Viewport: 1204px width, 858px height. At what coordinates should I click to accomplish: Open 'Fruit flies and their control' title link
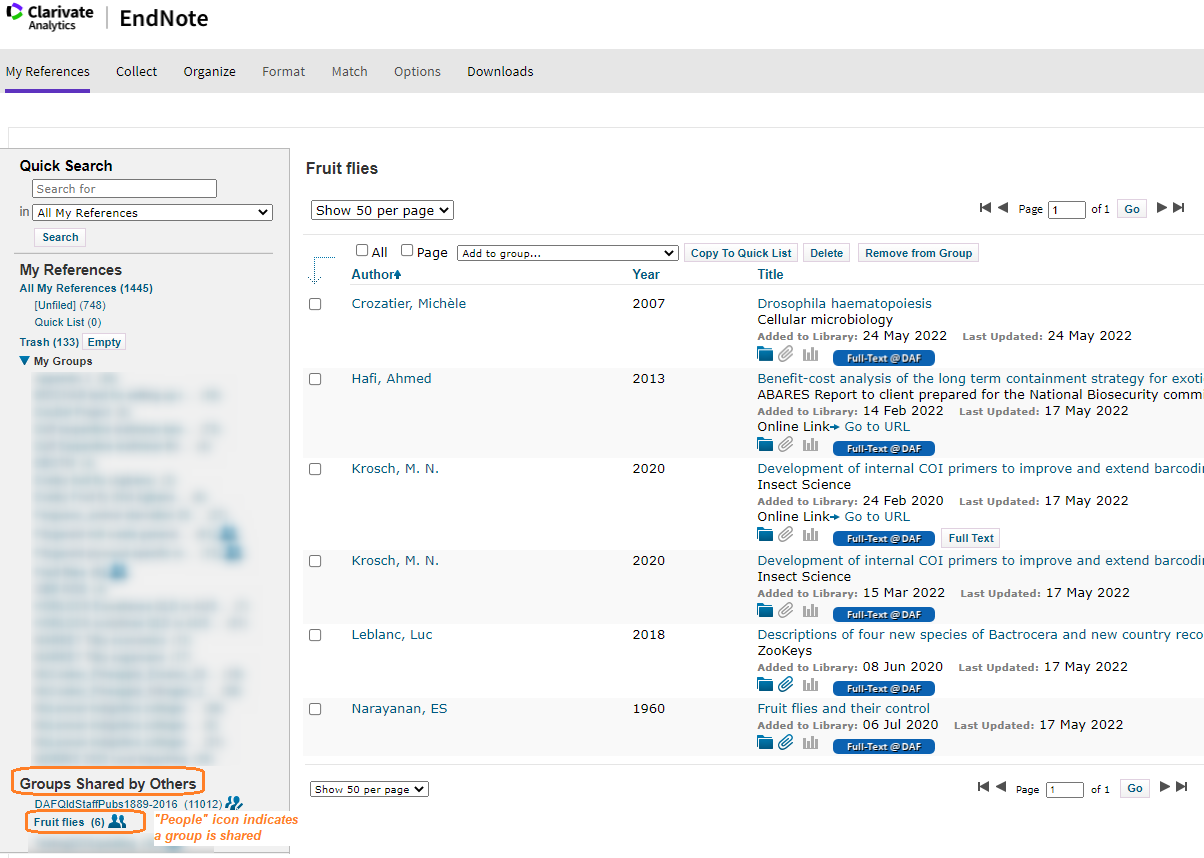pyautogui.click(x=843, y=708)
